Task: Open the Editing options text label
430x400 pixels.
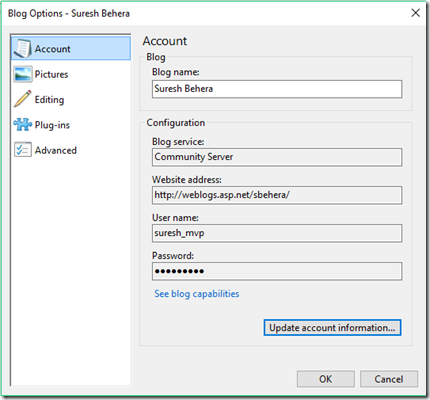Action: point(49,100)
